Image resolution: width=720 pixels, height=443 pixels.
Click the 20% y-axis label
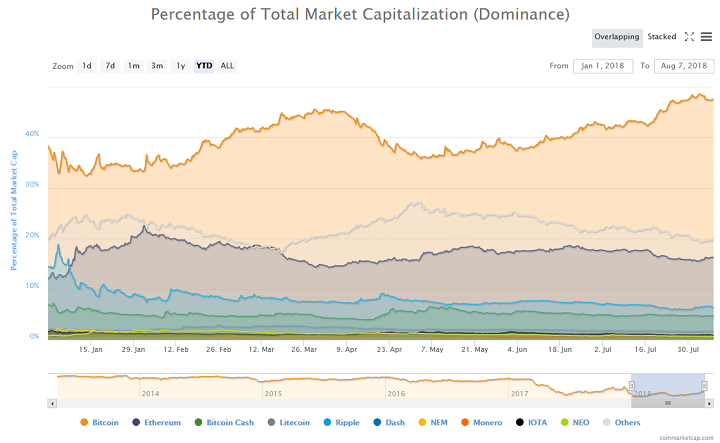32,235
